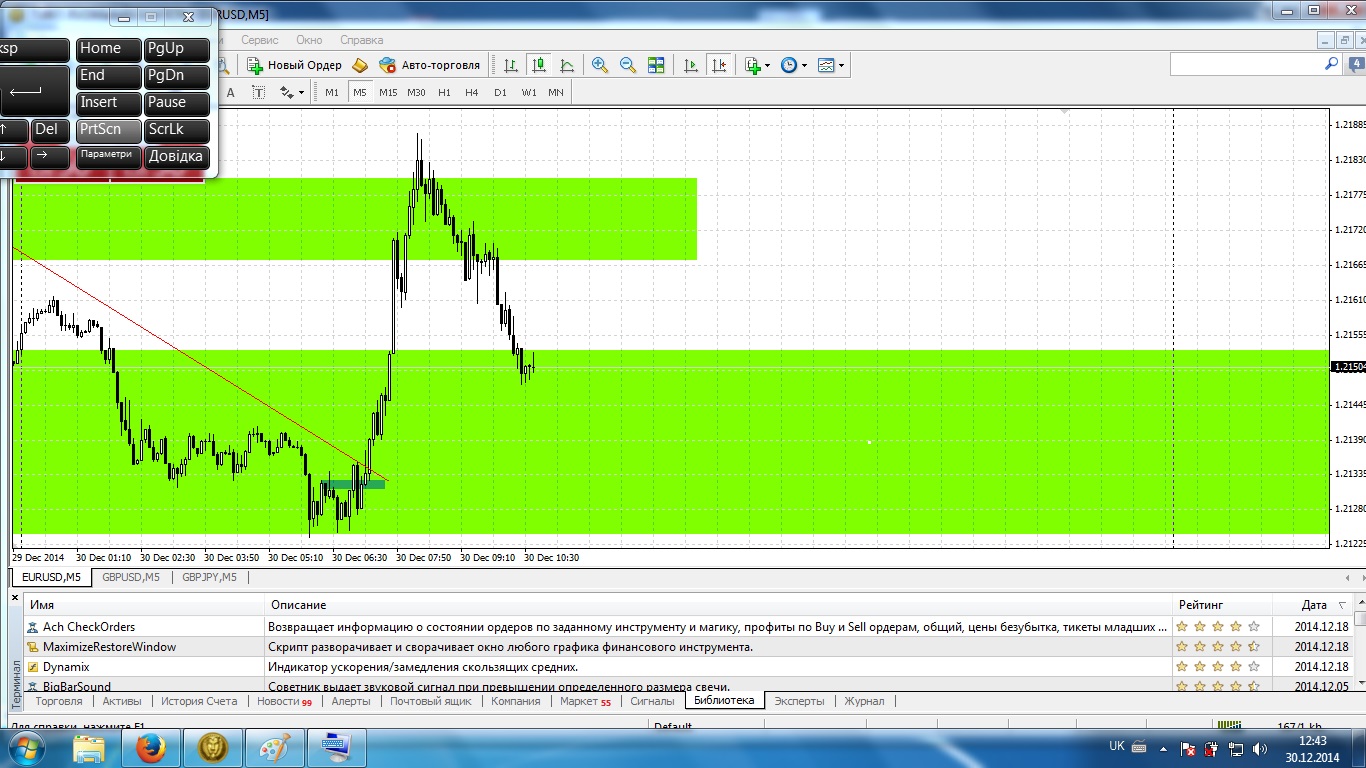Switch to the GBPUSD,M5 chart tab

(x=130, y=577)
